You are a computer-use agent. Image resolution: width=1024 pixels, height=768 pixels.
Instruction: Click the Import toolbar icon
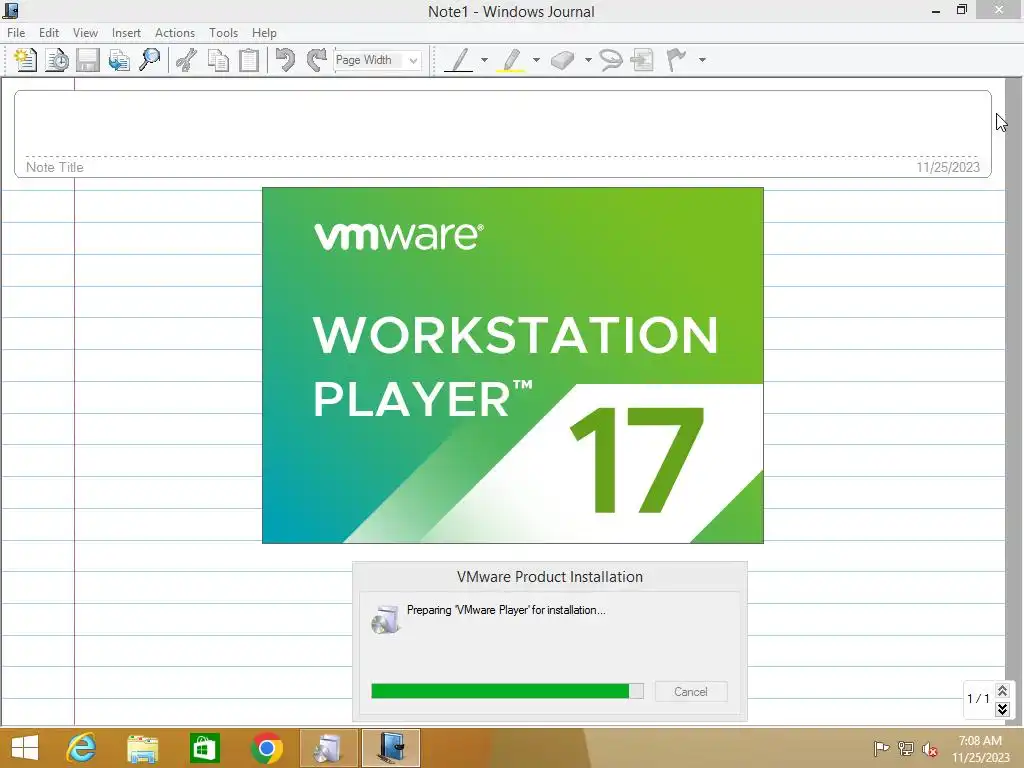click(x=119, y=60)
